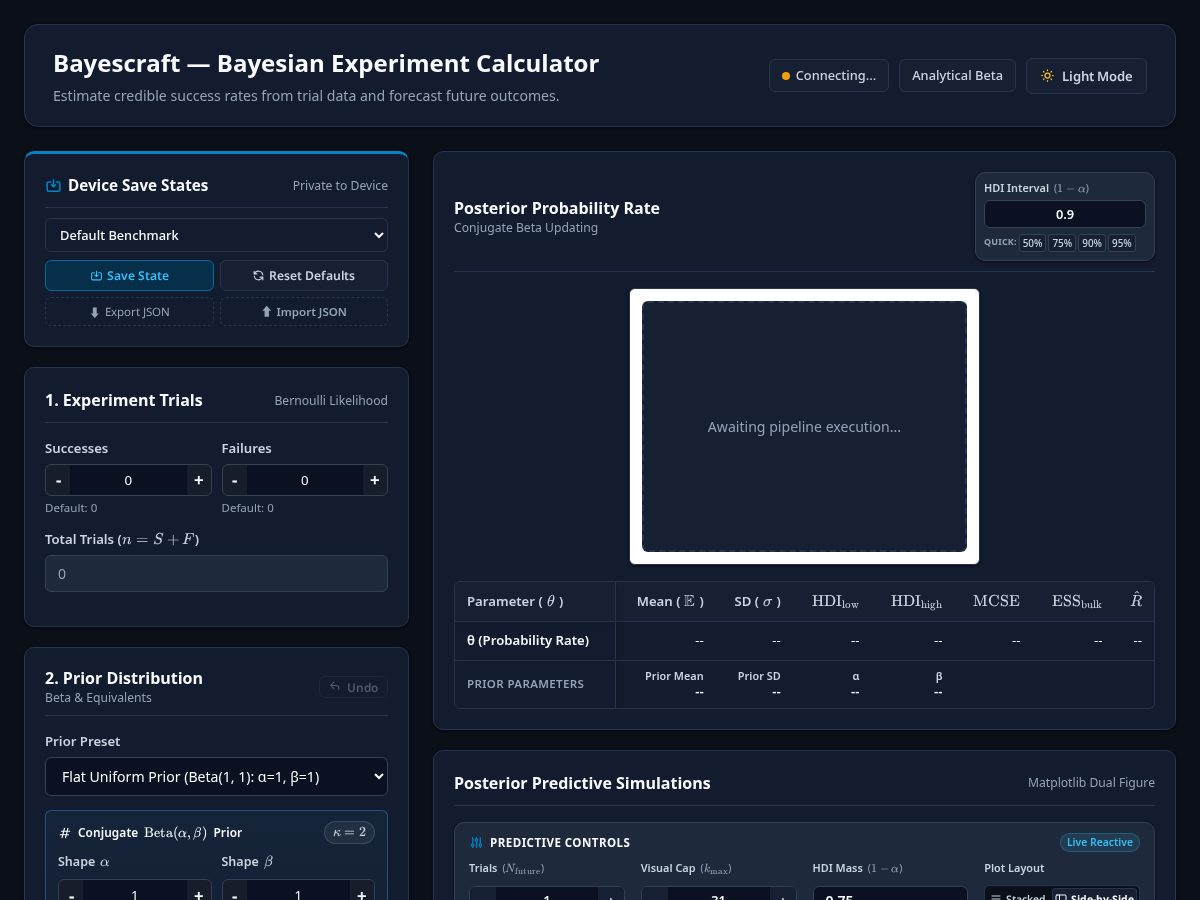This screenshot has height=900, width=1200.
Task: Click the Device Save States header icon
Action: [x=54, y=185]
